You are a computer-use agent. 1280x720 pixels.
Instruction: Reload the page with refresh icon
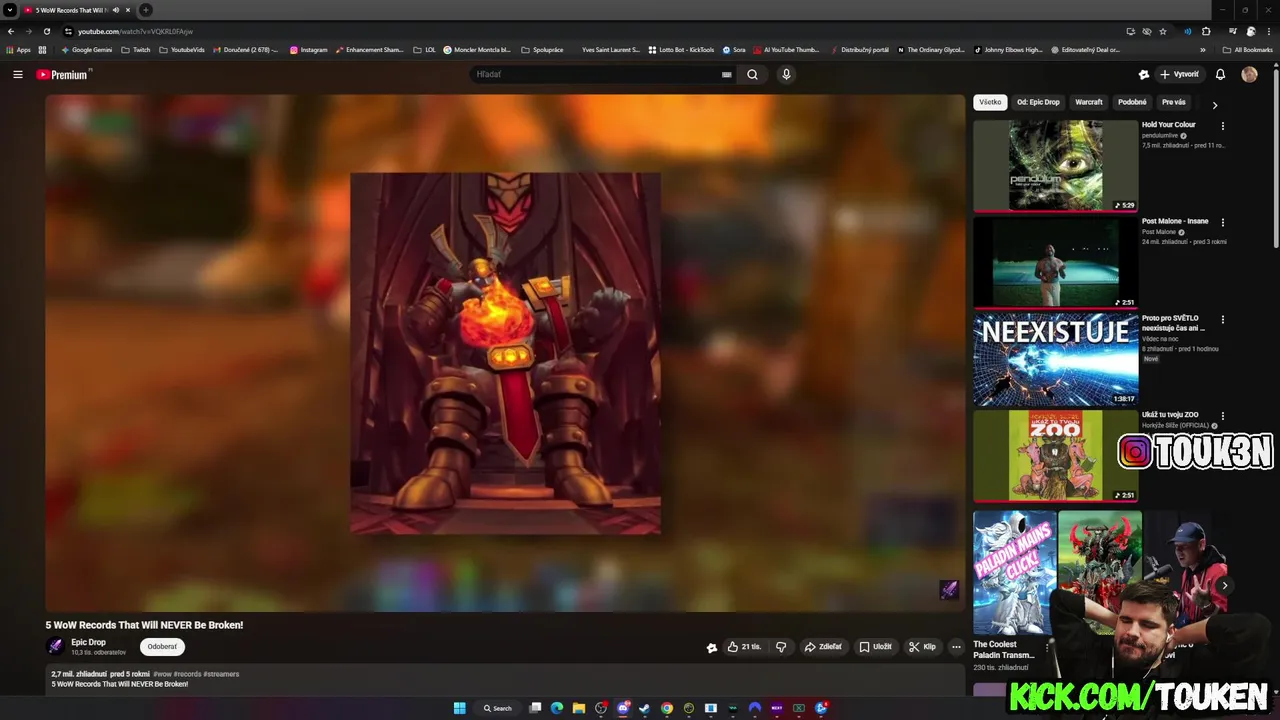coord(47,31)
